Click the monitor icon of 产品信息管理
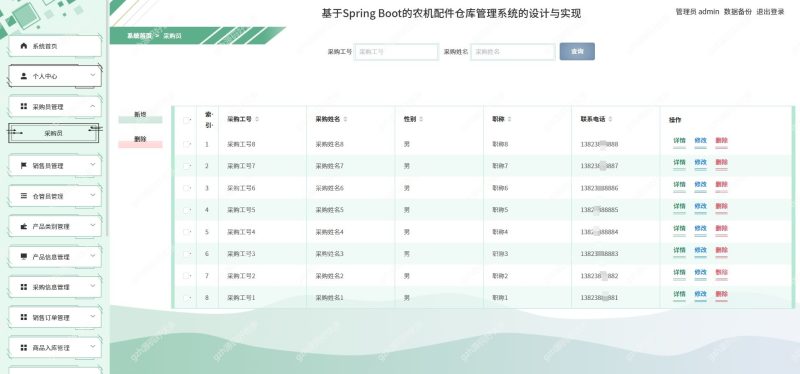Viewport: 800px width, 374px height. 23,256
